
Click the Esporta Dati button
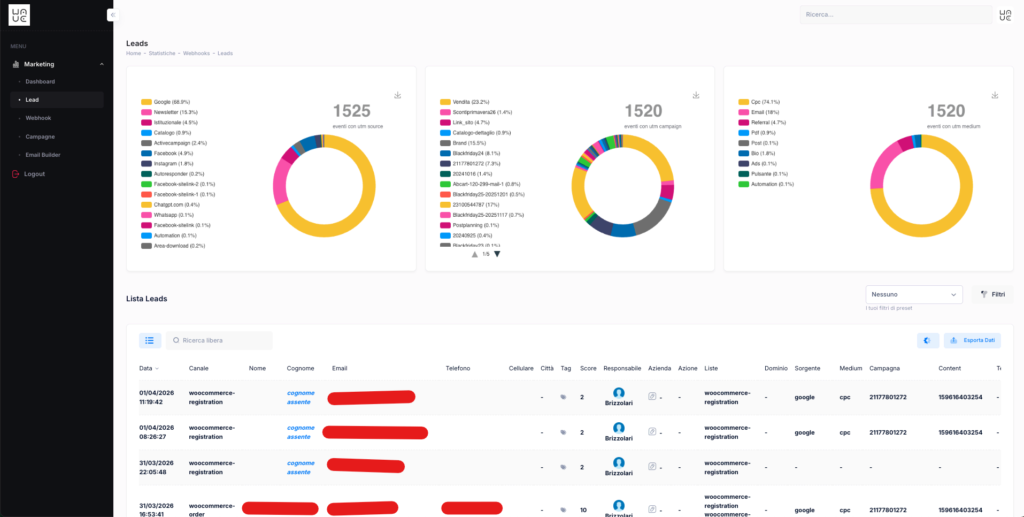972,340
